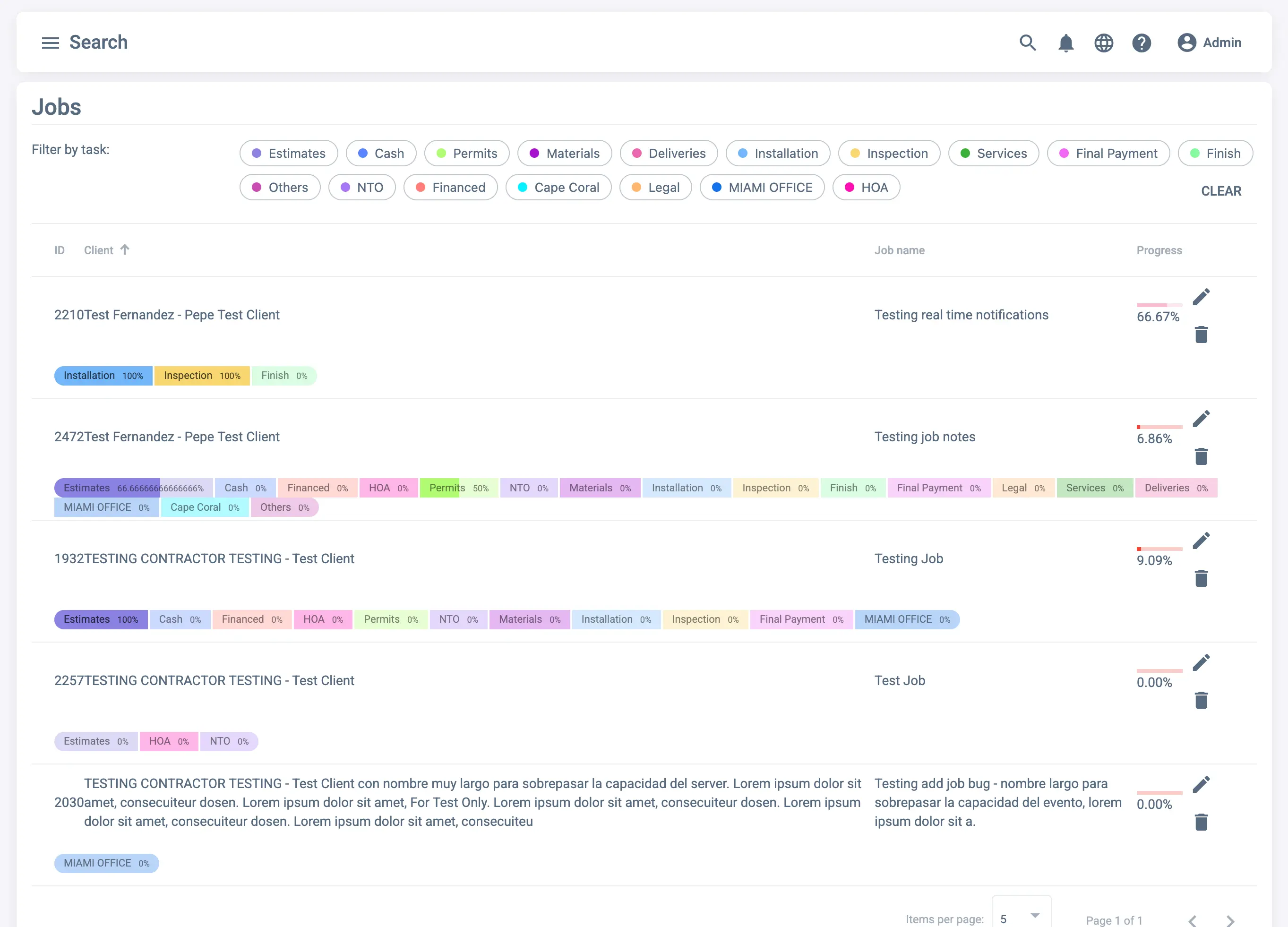Toggle the MIAMI OFFICE filter chip

click(762, 188)
